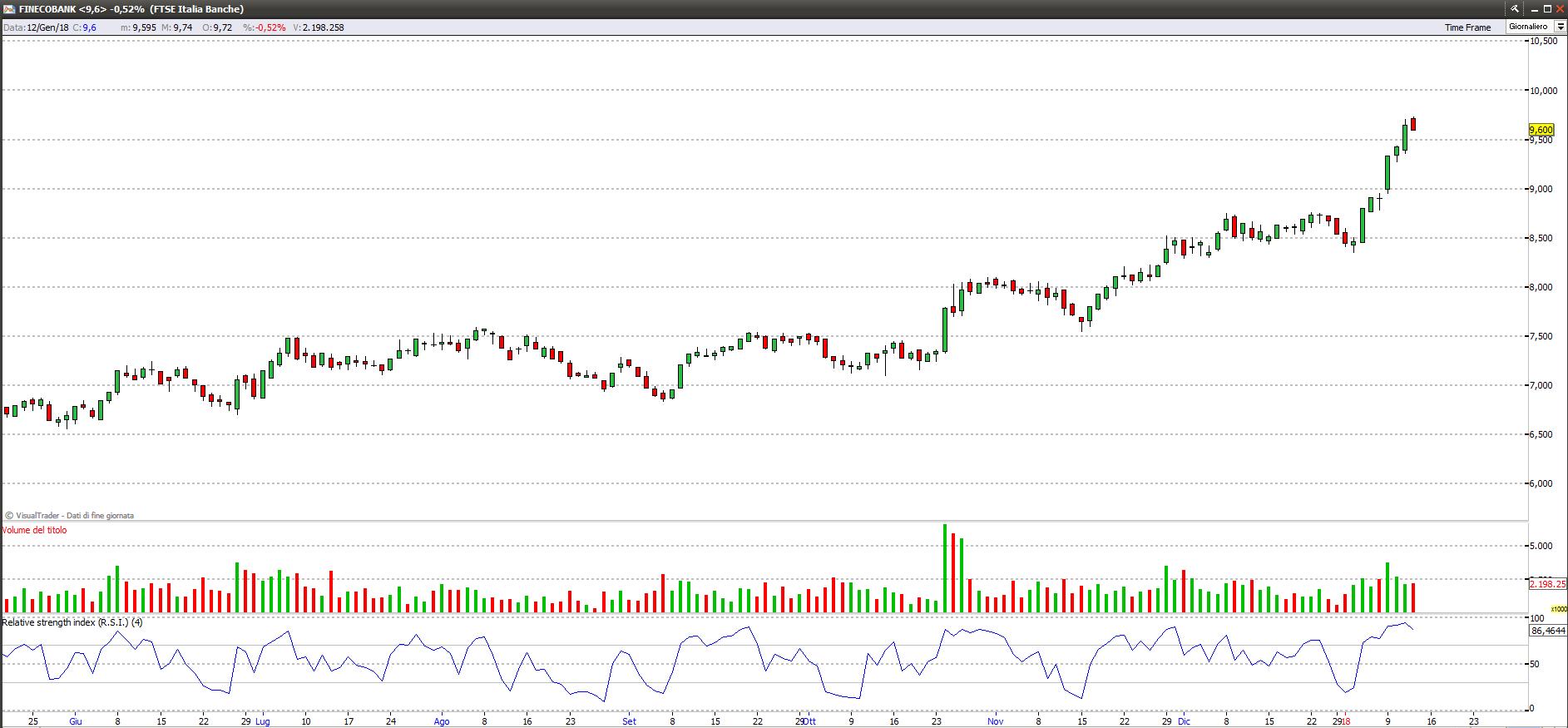Click the Ott month marker on time axis
This screenshot has width=1568, height=728.
[x=810, y=721]
